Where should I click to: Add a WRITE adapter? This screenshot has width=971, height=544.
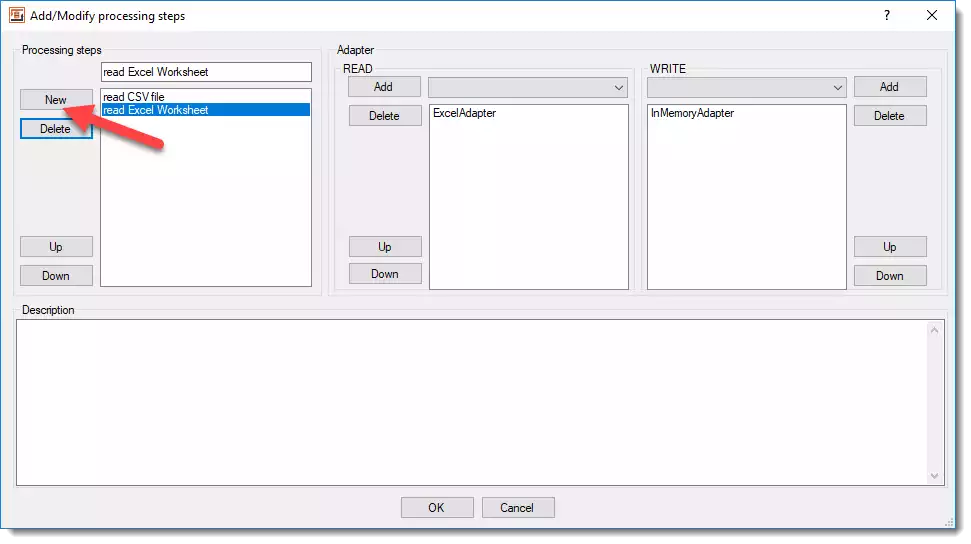889,87
